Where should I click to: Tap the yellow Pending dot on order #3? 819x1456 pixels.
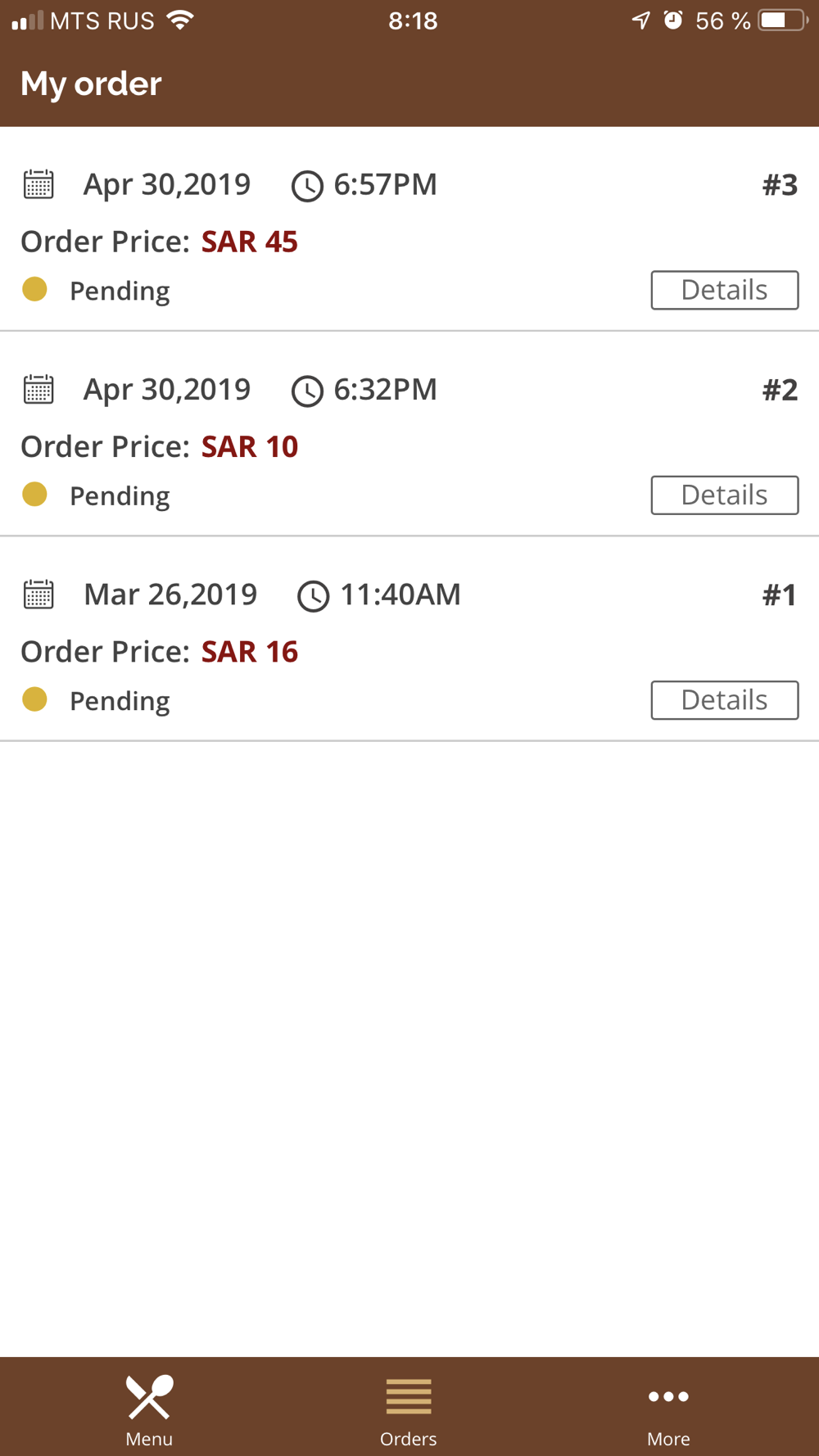[34, 289]
